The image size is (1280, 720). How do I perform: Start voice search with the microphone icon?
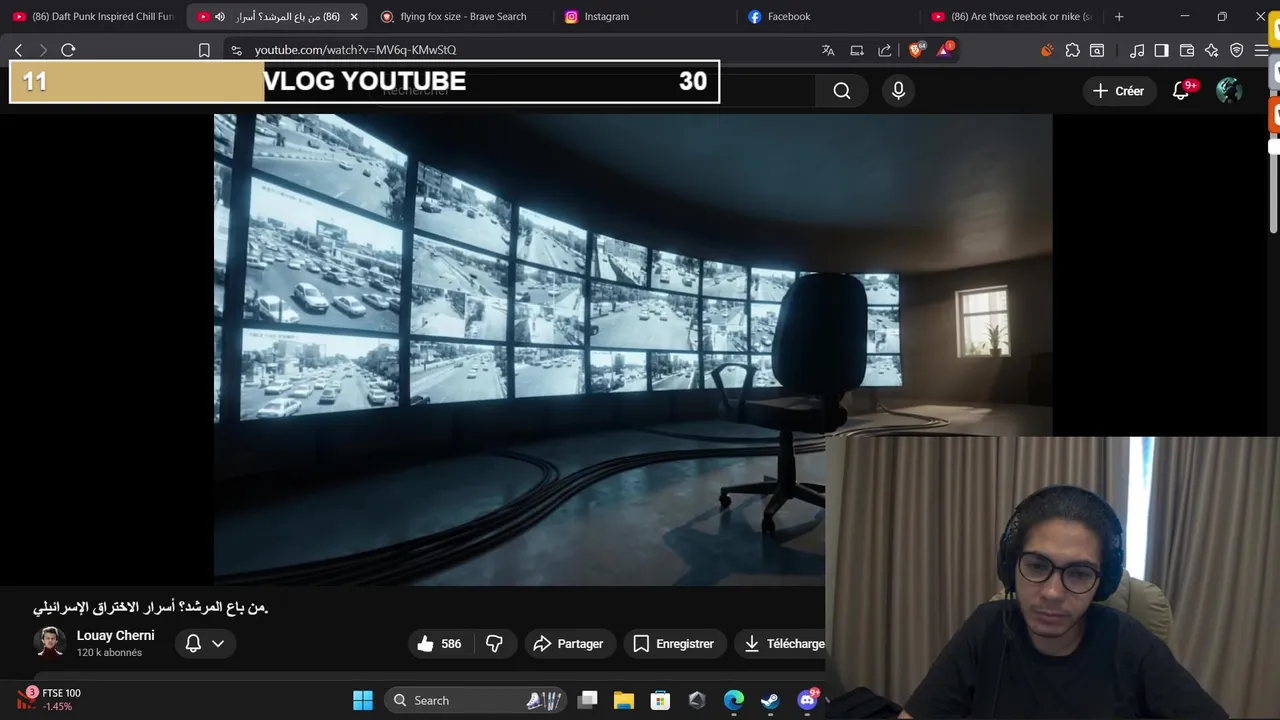[x=898, y=91]
